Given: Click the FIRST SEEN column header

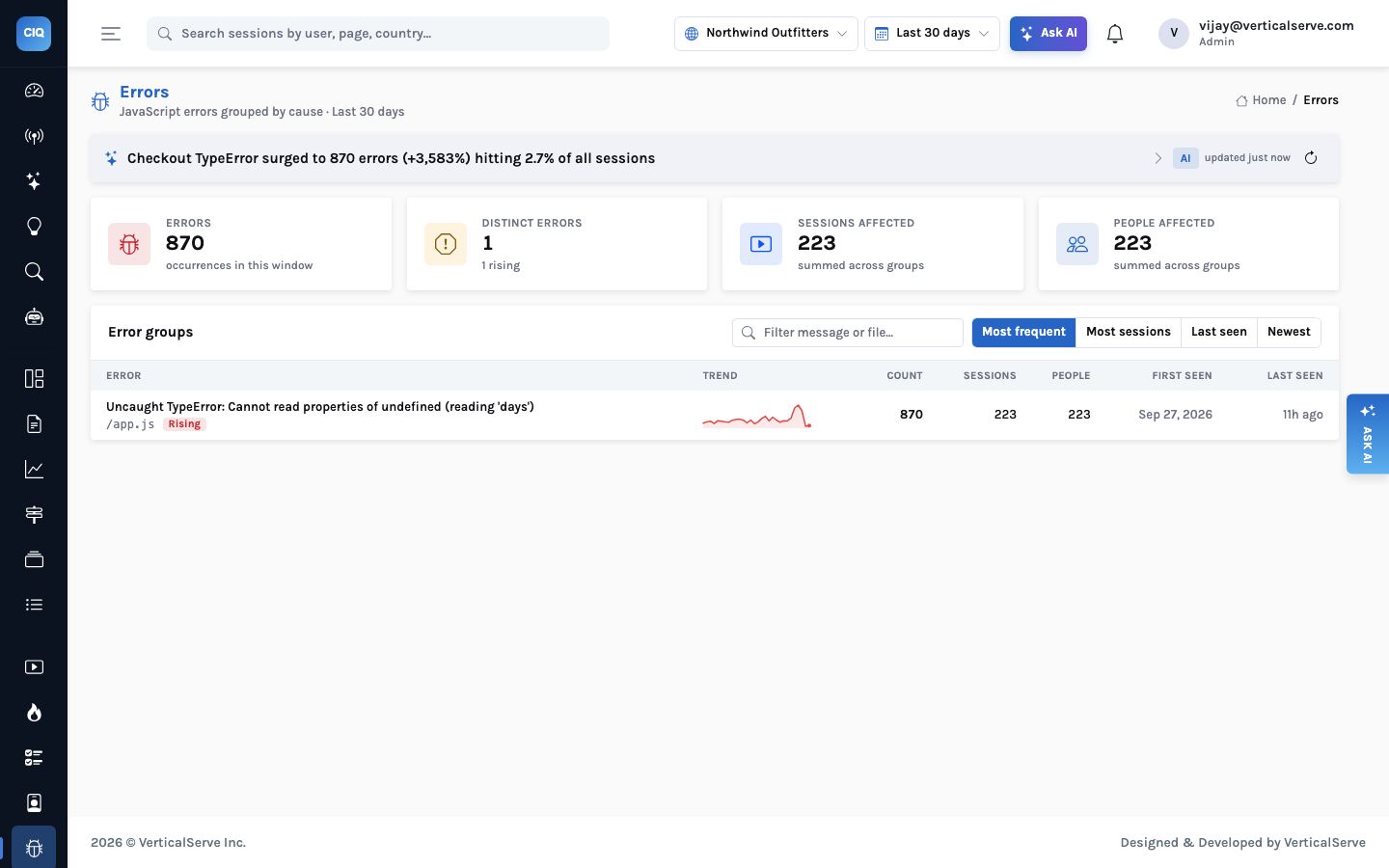Looking at the screenshot, I should pyautogui.click(x=1182, y=376).
